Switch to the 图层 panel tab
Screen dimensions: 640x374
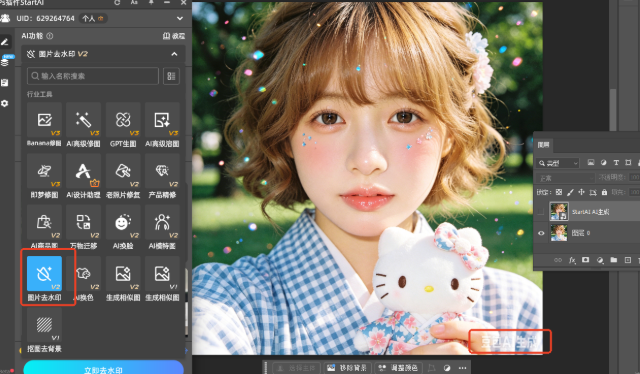543,145
